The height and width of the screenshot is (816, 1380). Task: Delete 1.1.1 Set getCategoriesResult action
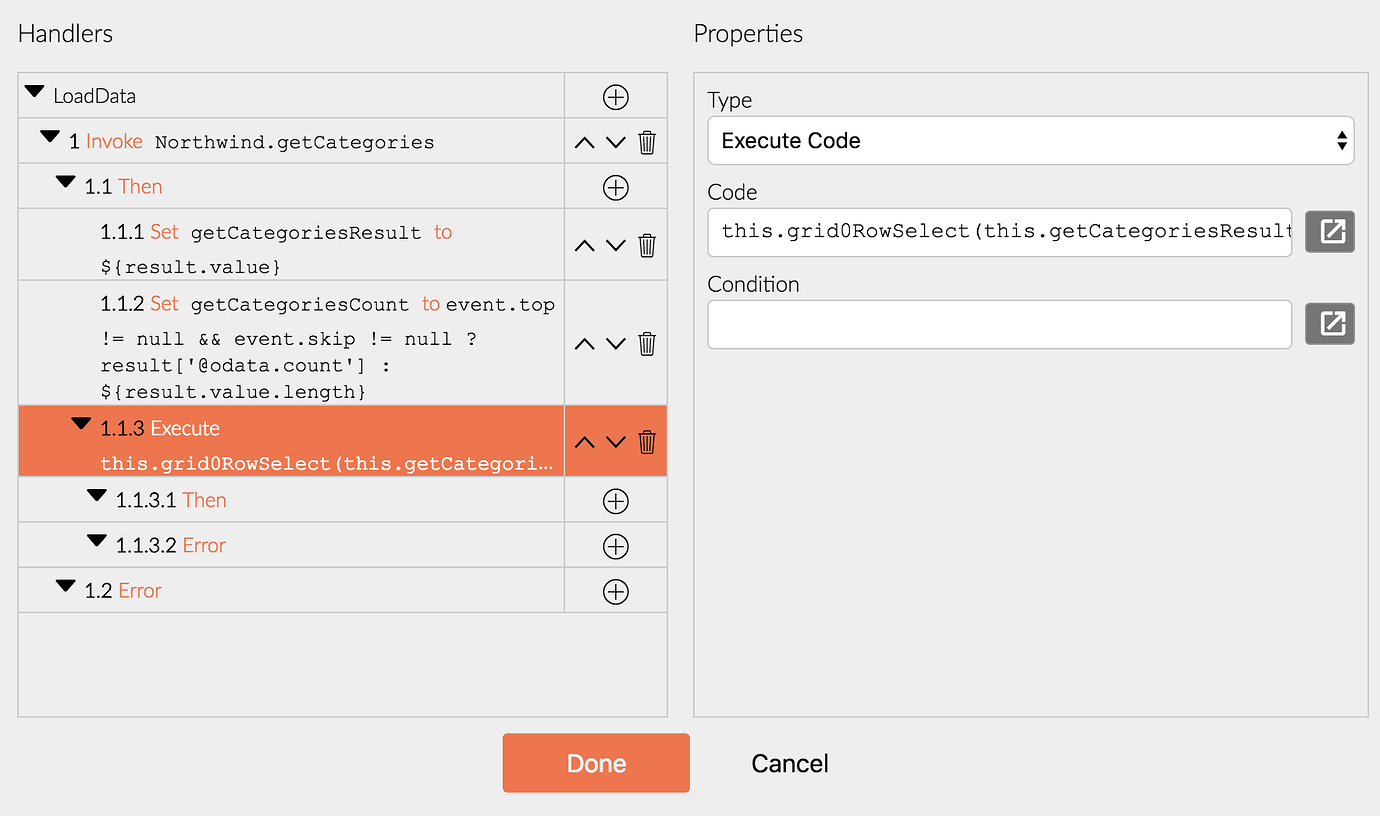pyautogui.click(x=647, y=245)
